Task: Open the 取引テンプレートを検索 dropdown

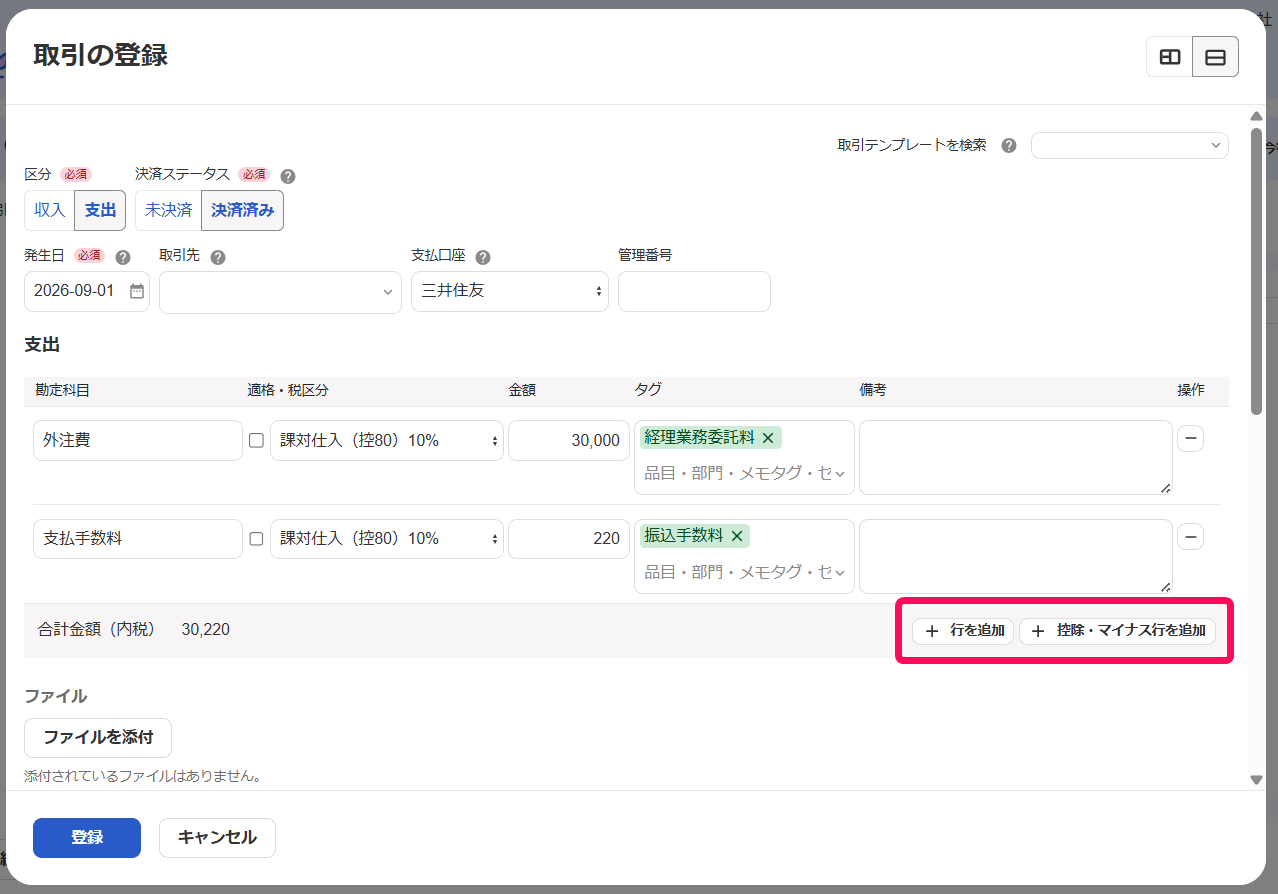Action: pyautogui.click(x=1130, y=145)
